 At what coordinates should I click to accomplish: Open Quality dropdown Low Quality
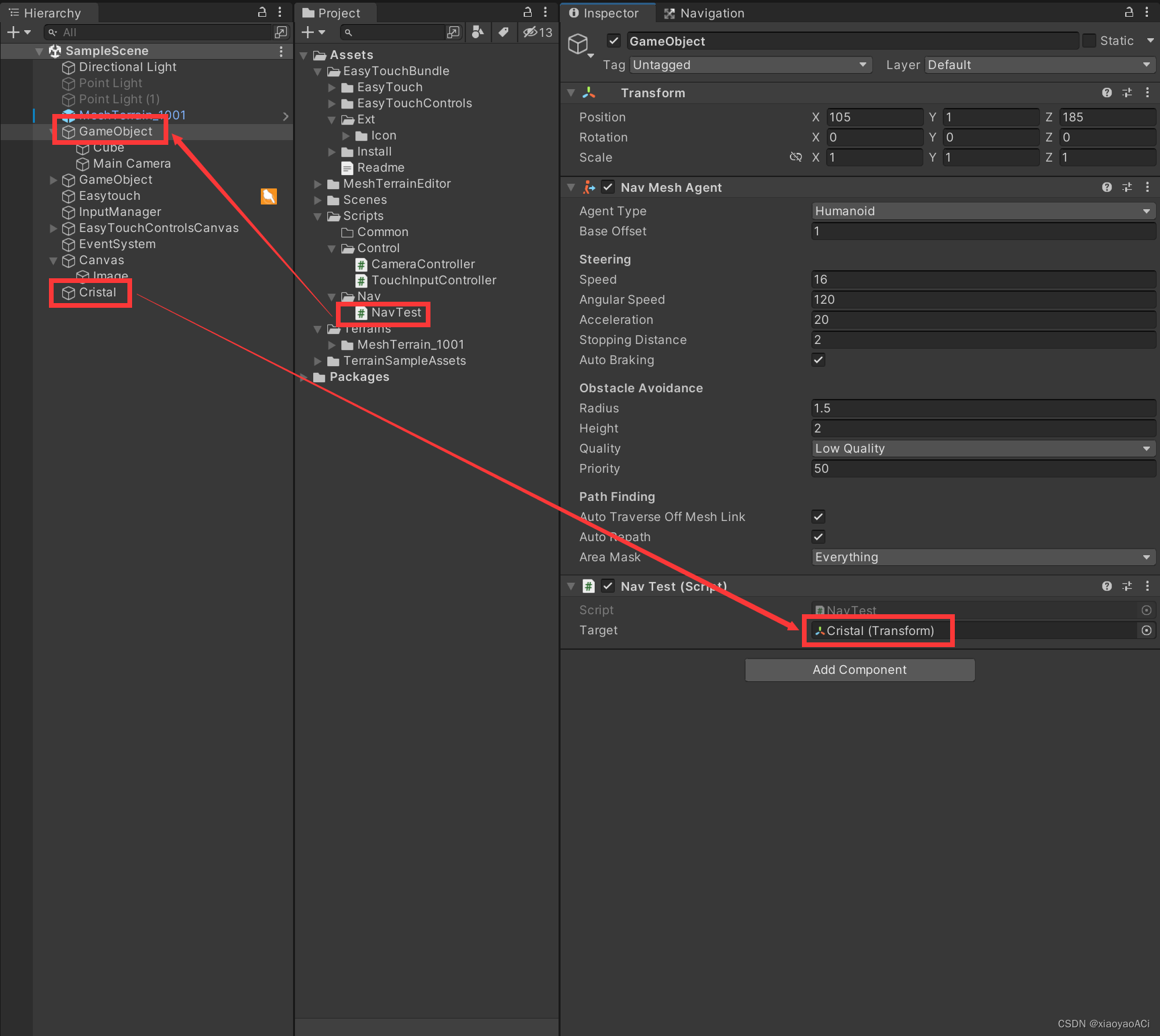click(983, 449)
